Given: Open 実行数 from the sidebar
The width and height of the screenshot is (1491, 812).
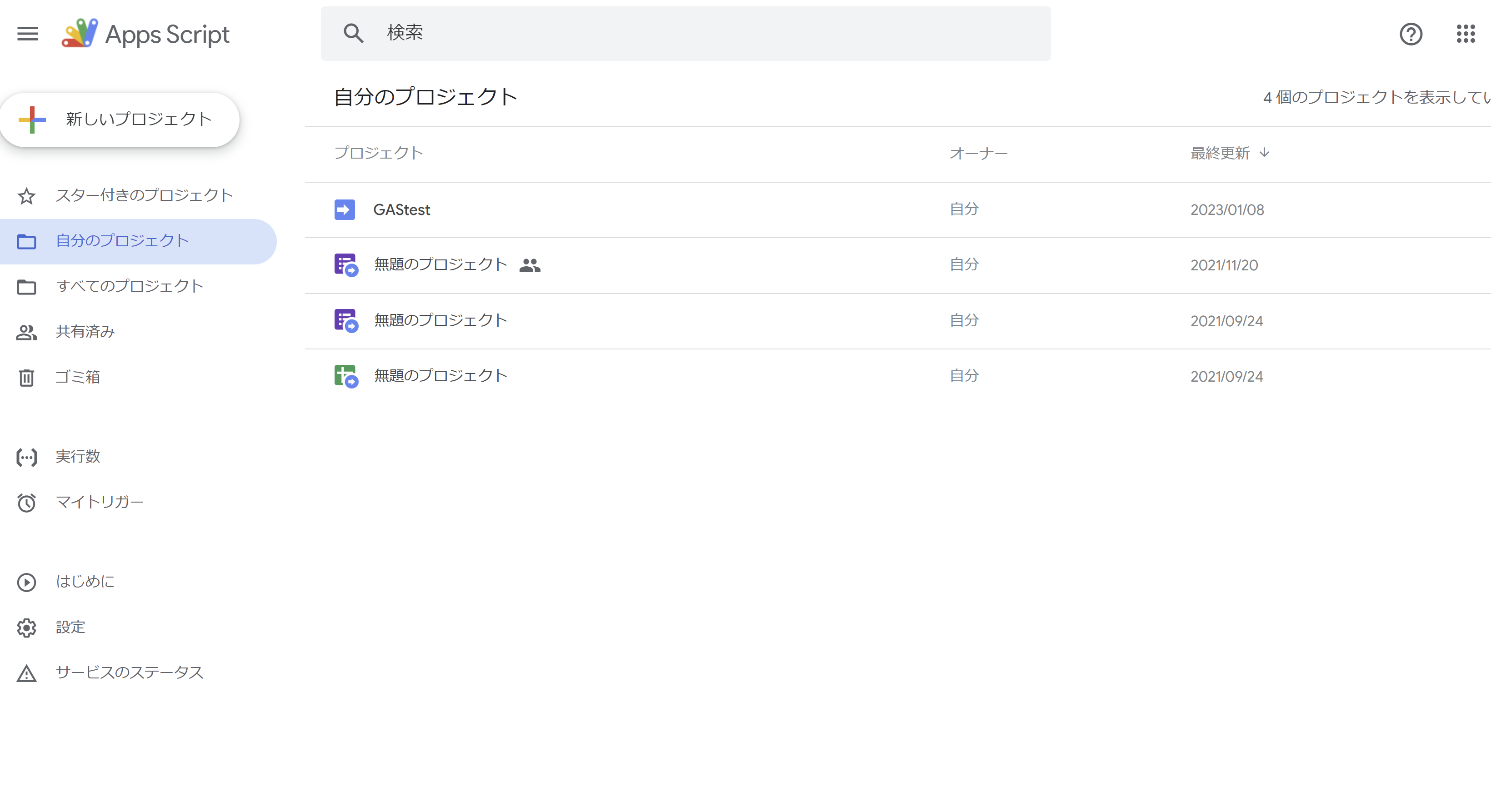Looking at the screenshot, I should tap(77, 457).
